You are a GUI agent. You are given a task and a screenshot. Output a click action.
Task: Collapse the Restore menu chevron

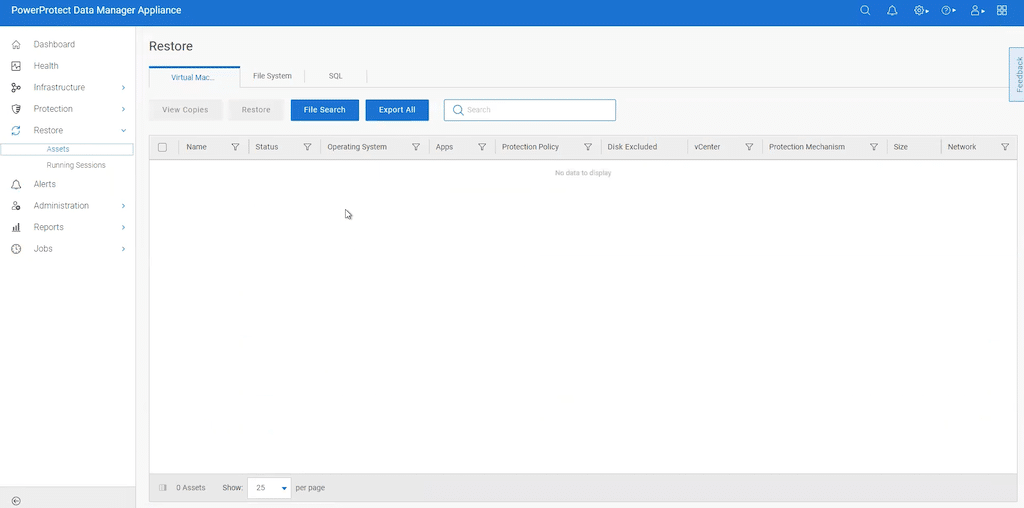pos(123,131)
